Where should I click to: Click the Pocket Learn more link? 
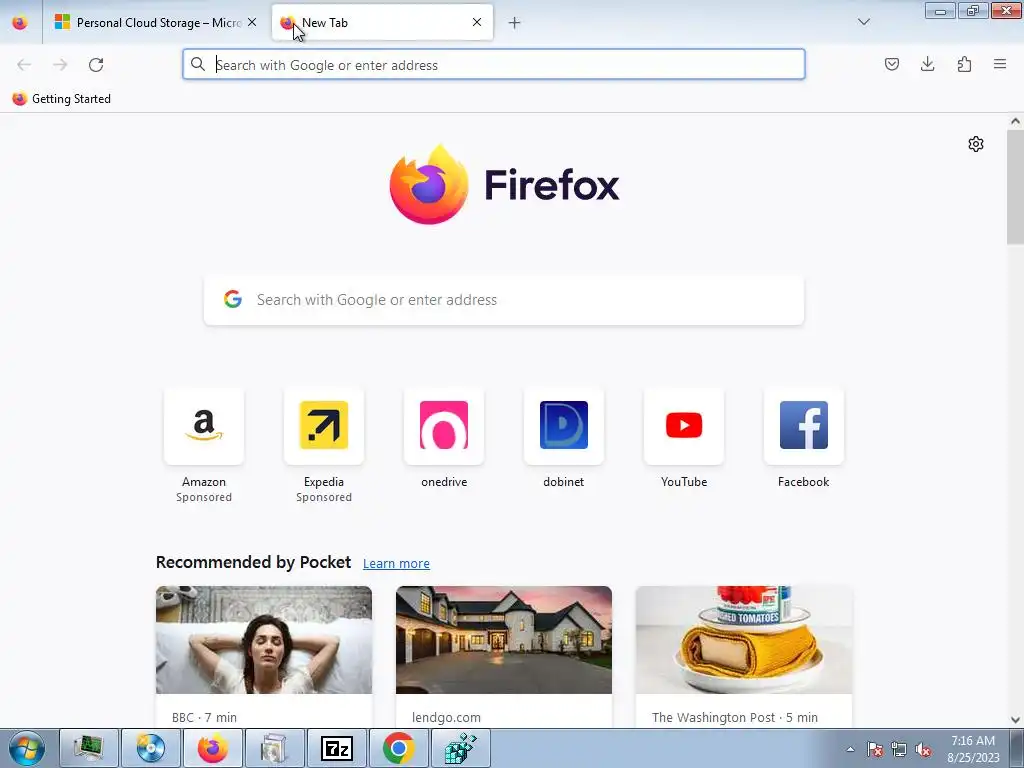(396, 564)
